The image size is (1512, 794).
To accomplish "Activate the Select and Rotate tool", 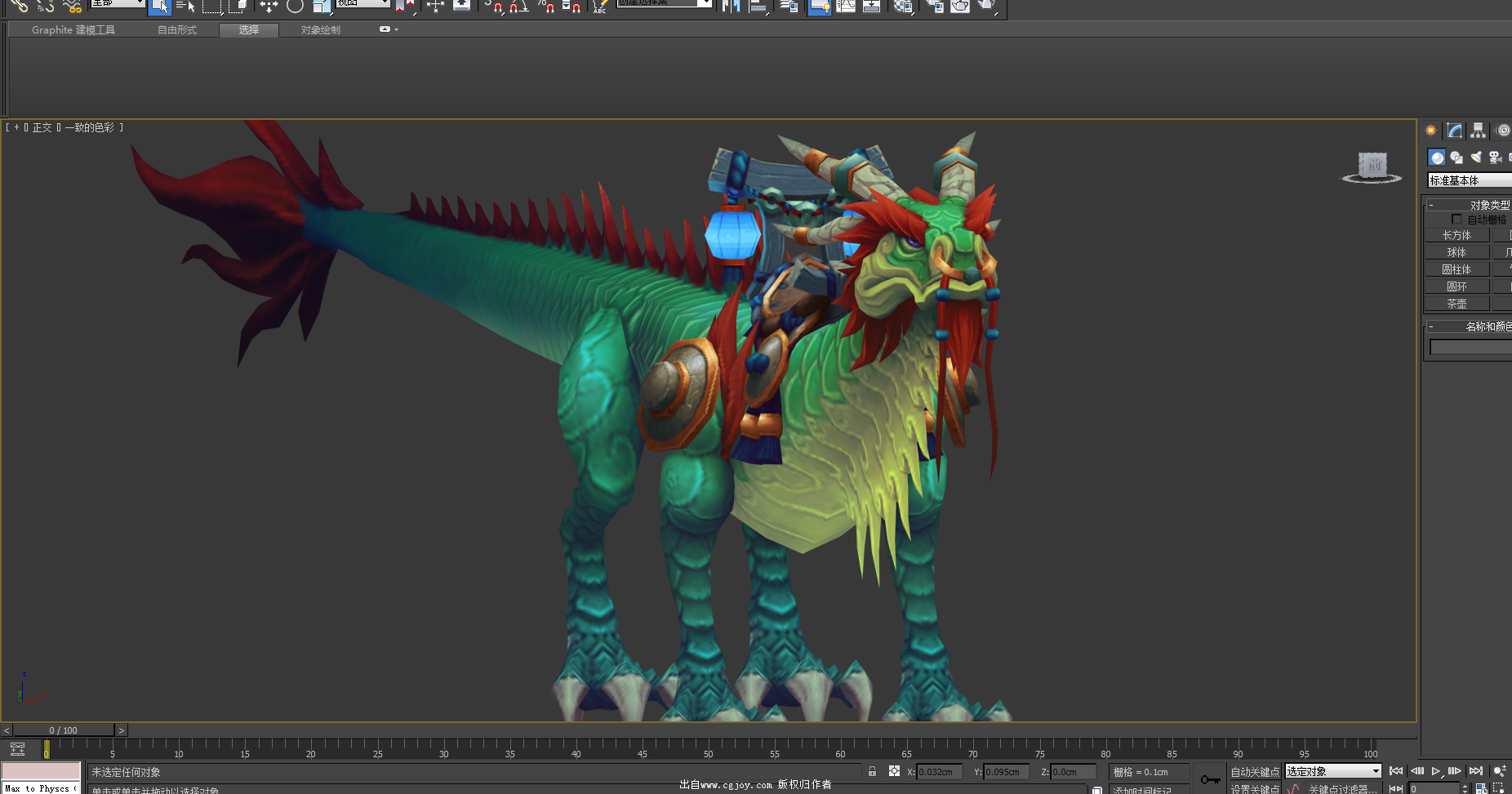I will tap(295, 6).
